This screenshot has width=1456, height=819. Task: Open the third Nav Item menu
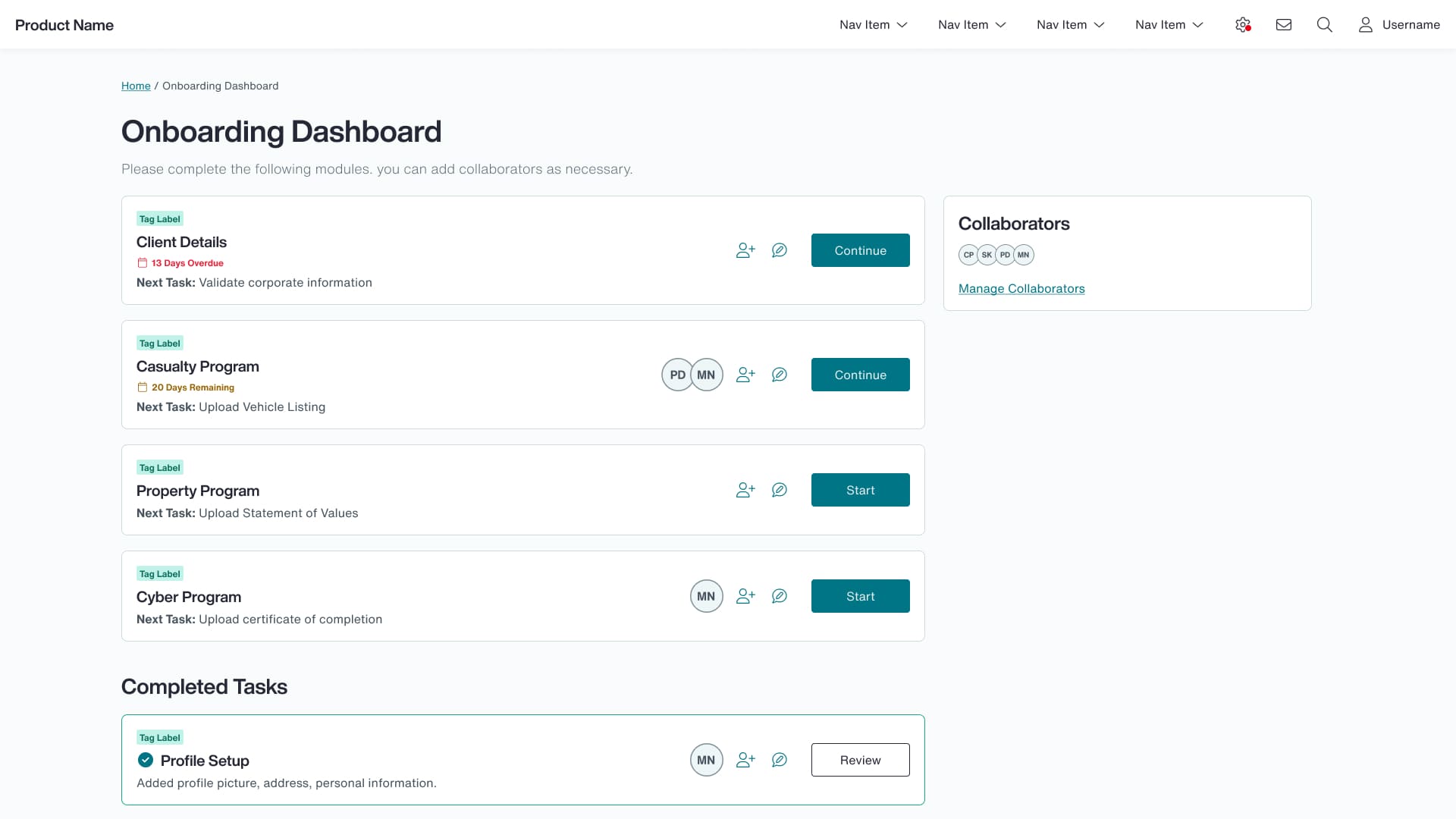click(1070, 25)
